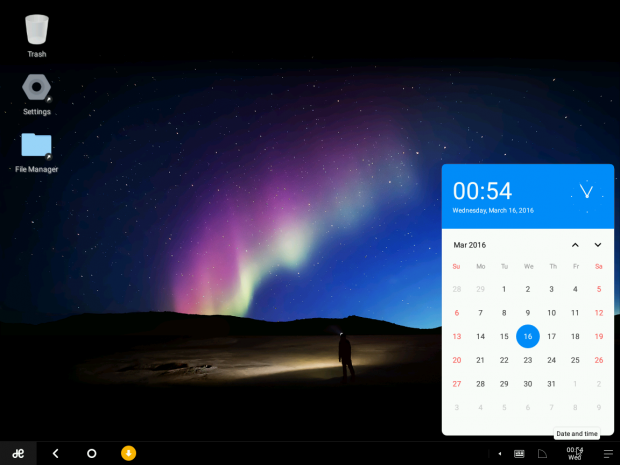Click the notification tray shape icon

coord(542,454)
